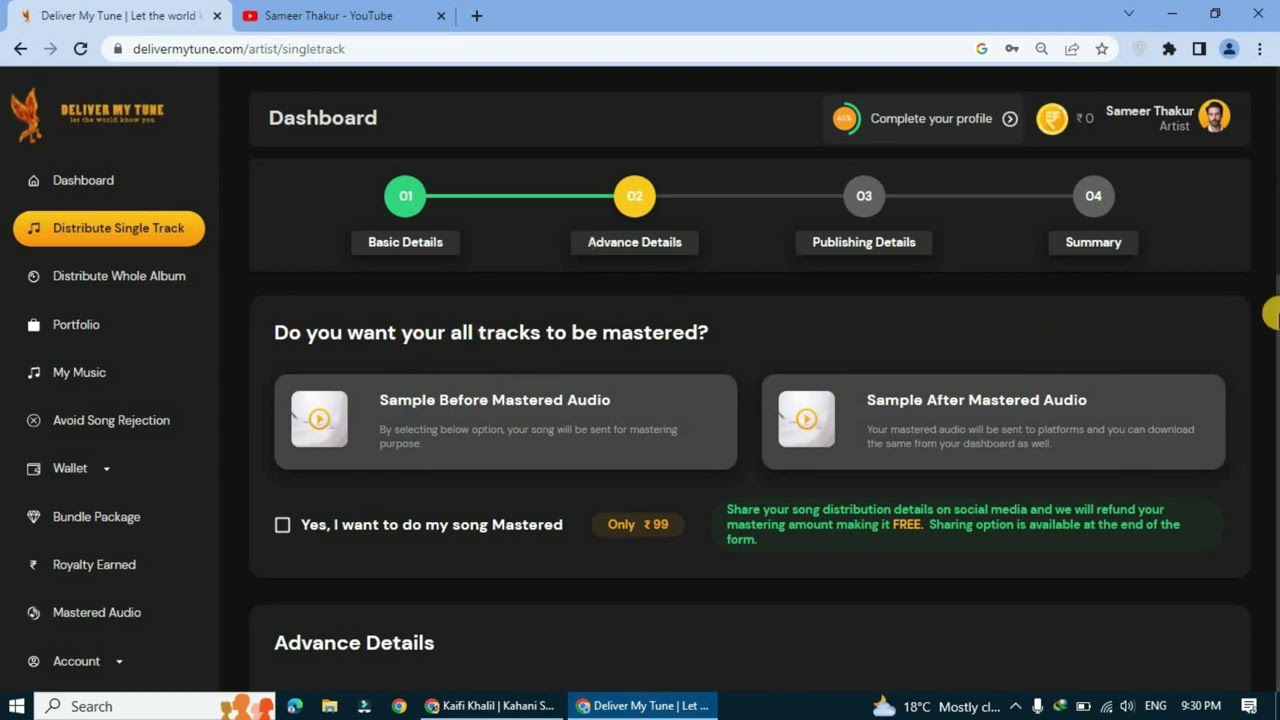Click the Royalty Earned rupee icon

click(x=33, y=565)
